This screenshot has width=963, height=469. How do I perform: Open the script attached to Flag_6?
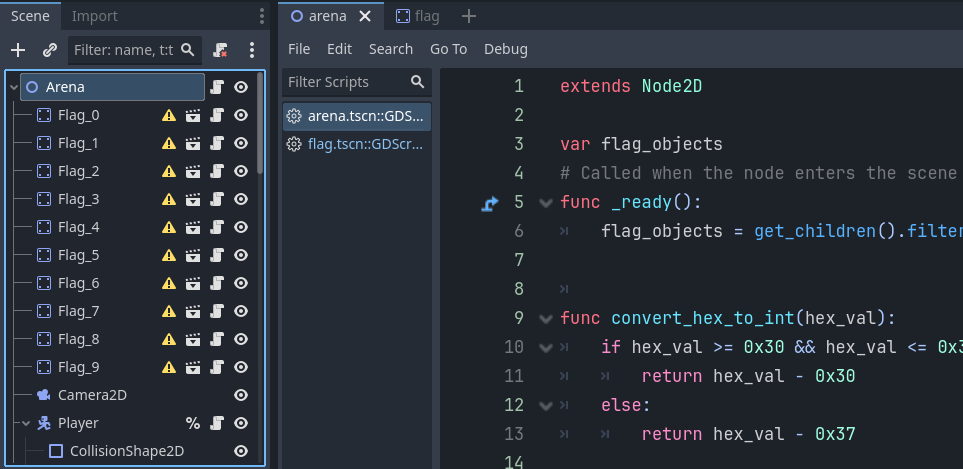pyautogui.click(x=216, y=284)
